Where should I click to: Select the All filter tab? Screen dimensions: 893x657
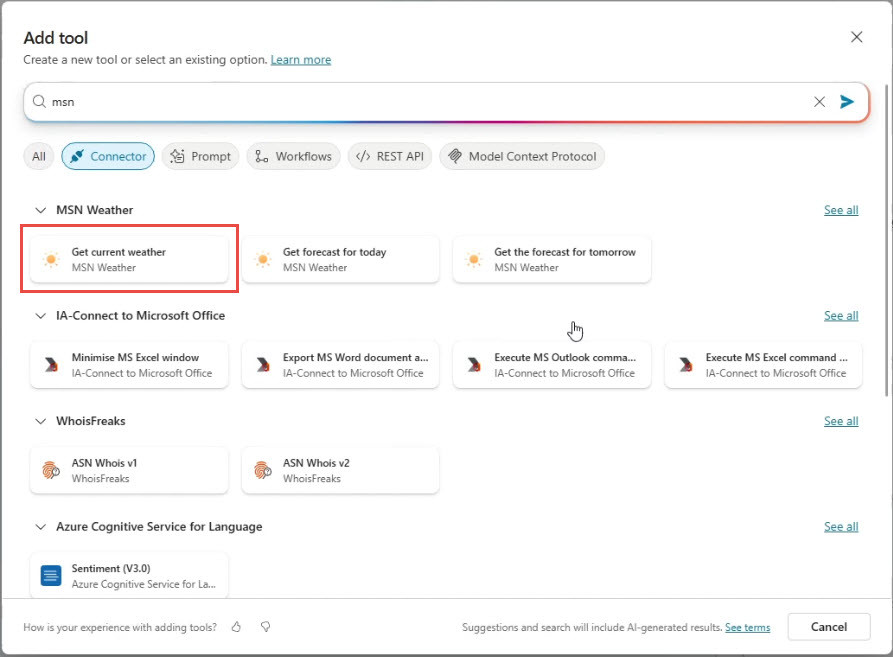tap(39, 157)
